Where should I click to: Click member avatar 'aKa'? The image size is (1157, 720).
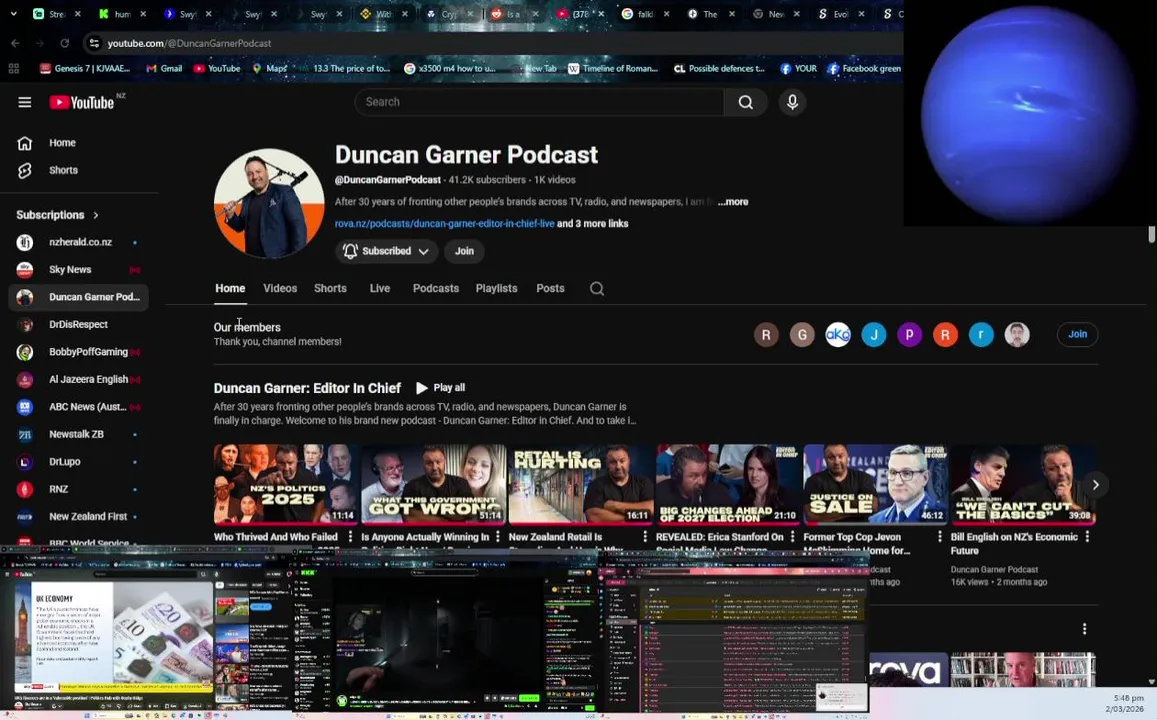point(837,335)
